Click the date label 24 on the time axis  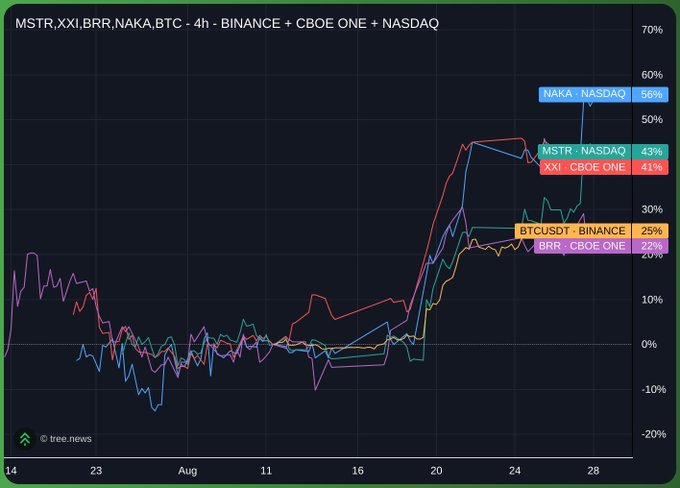[515, 471]
